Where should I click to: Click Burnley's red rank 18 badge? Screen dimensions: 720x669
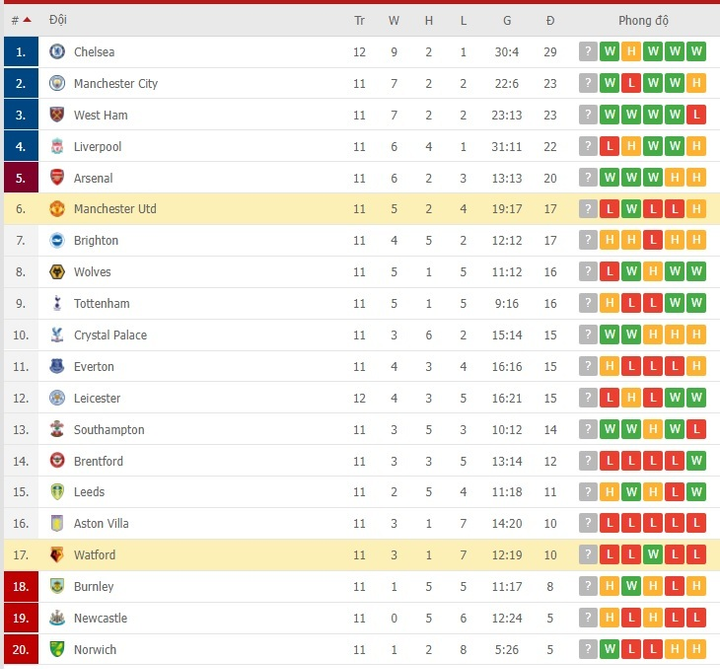click(x=20, y=586)
